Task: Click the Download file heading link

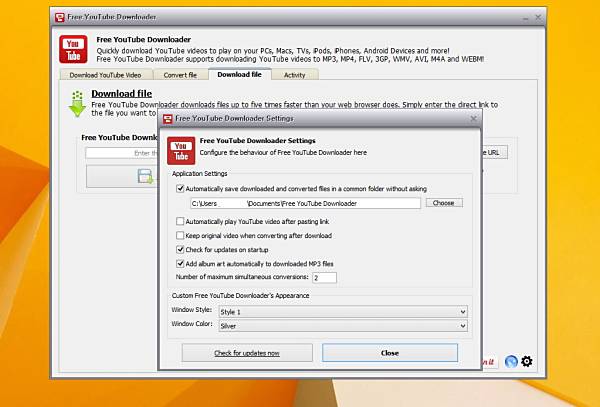Action: [x=122, y=93]
